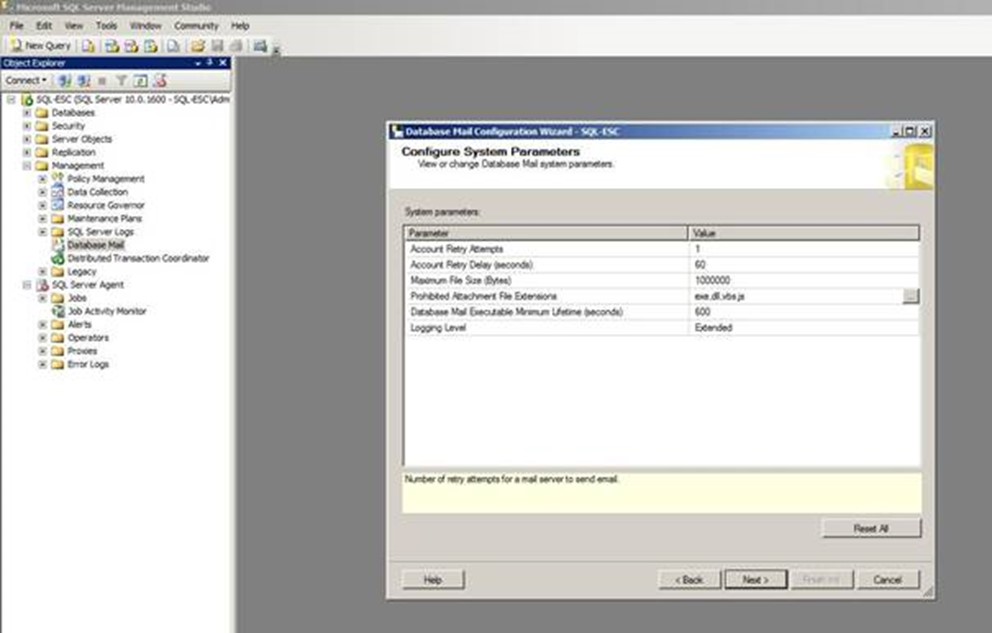Open the Prohibited Attachment Extensions ellipsis button
The image size is (992, 633).
(x=910, y=296)
